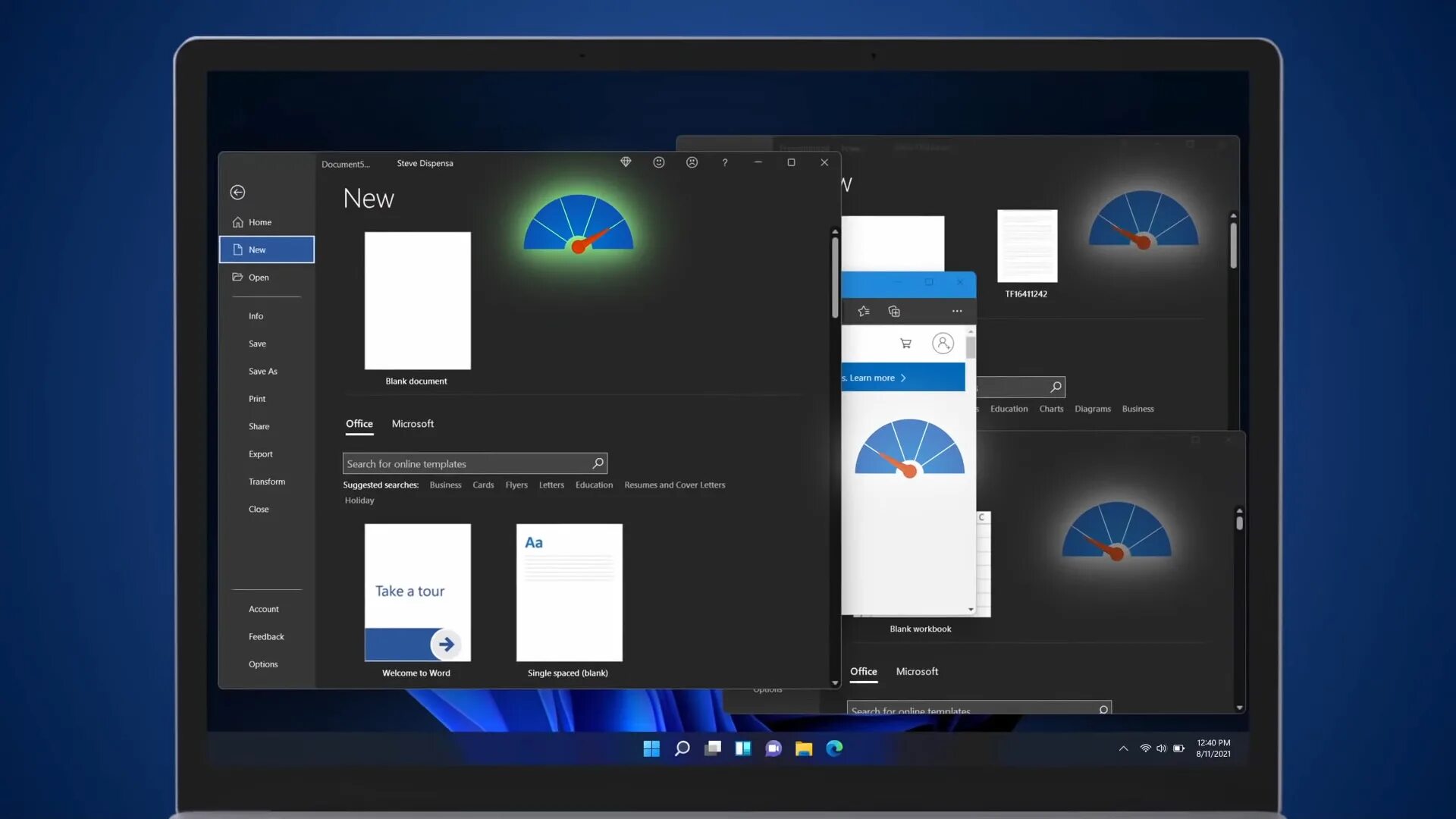Viewport: 1456px width, 819px height.
Task: Click the favorites star icon in Edge
Action: point(863,312)
